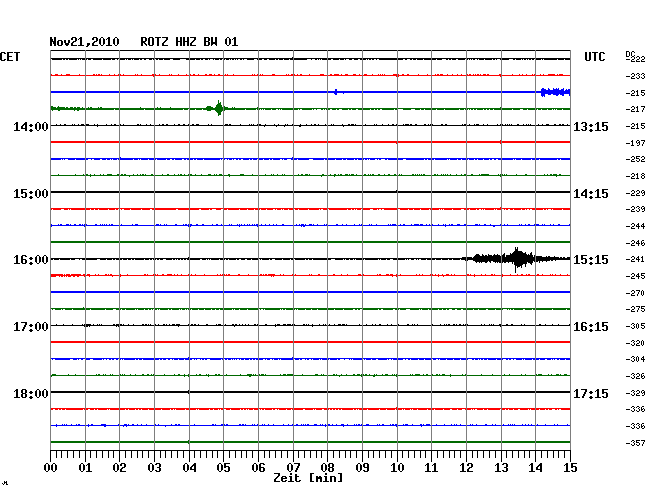Click the DC offset value '-304'
Image resolution: width=650 pixels, height=494 pixels.
coord(635,359)
